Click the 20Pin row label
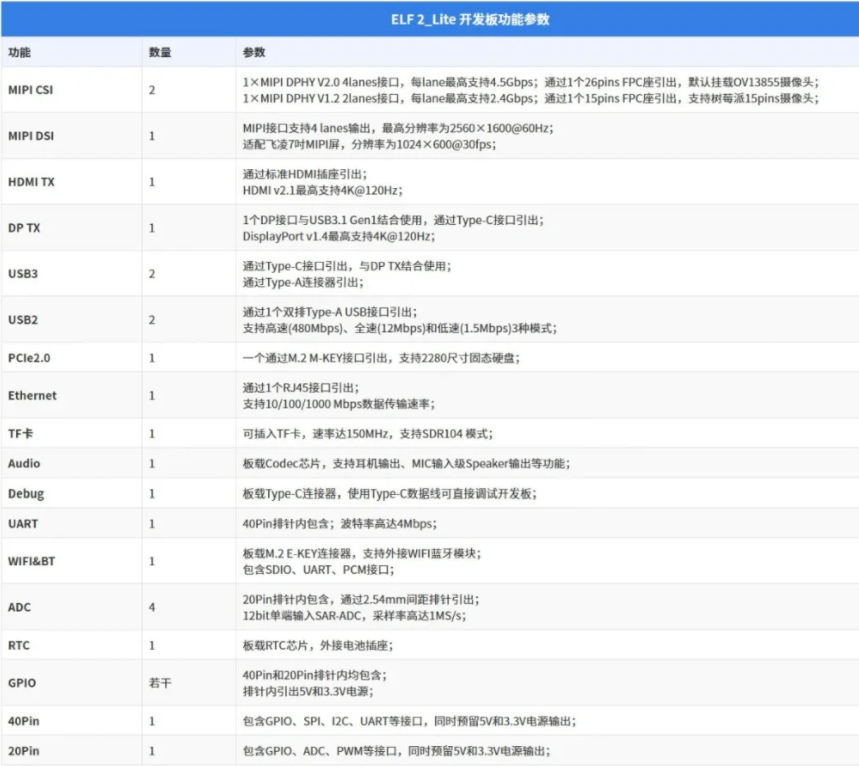The image size is (859, 766). coord(24,751)
